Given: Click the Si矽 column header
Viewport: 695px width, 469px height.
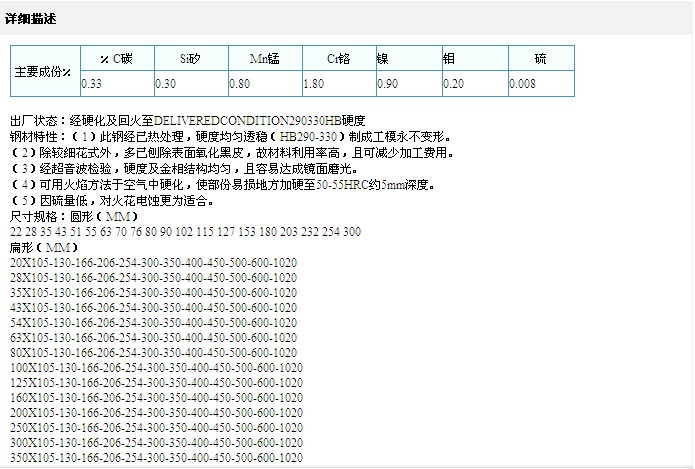Looking at the screenshot, I should click(x=191, y=59).
